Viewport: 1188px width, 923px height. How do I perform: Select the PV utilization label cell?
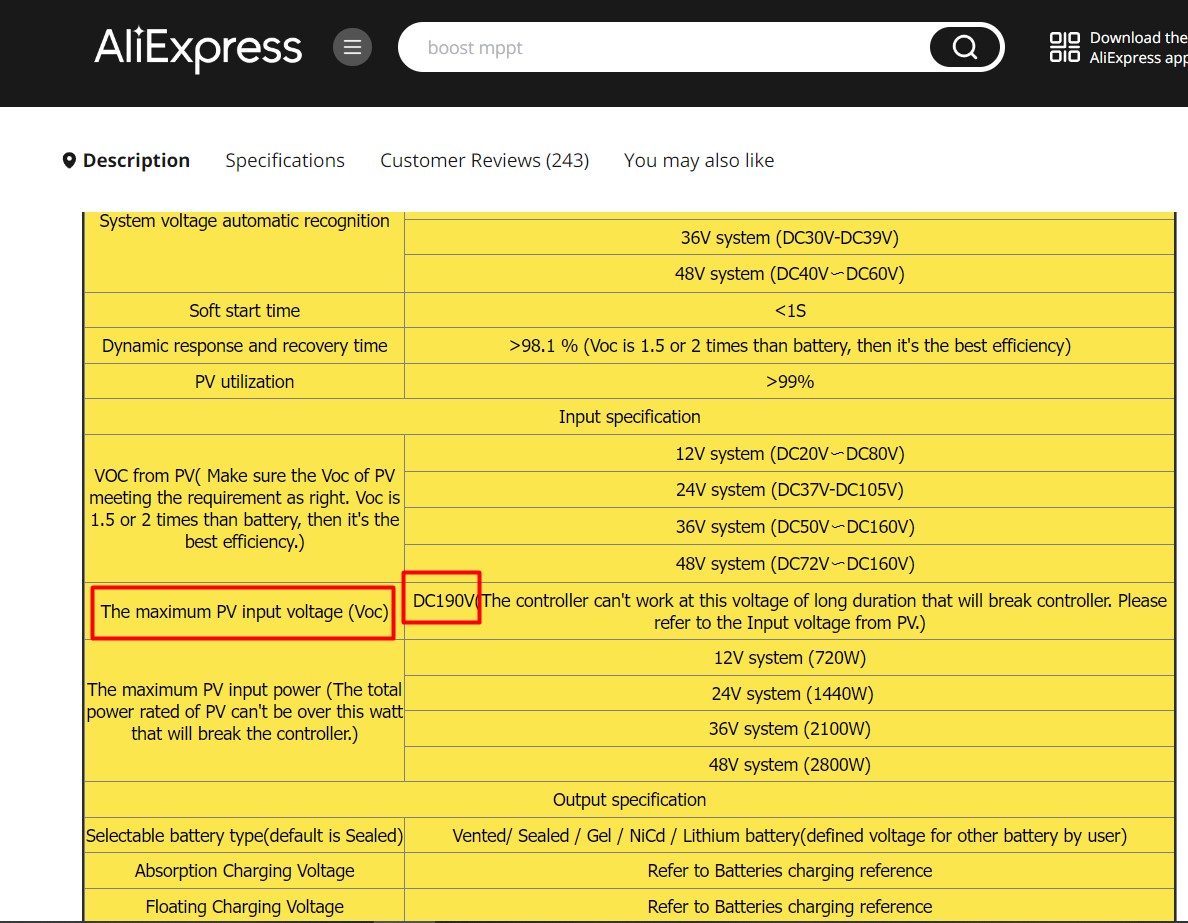pos(244,382)
